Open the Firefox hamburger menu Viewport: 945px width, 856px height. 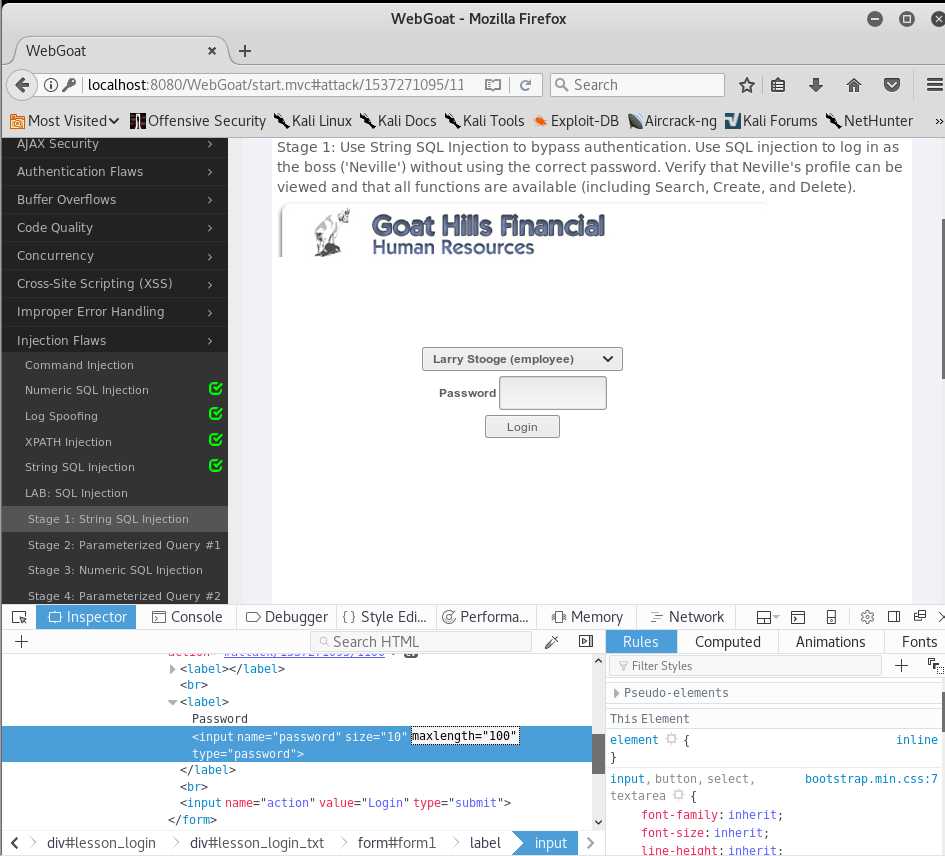(934, 85)
